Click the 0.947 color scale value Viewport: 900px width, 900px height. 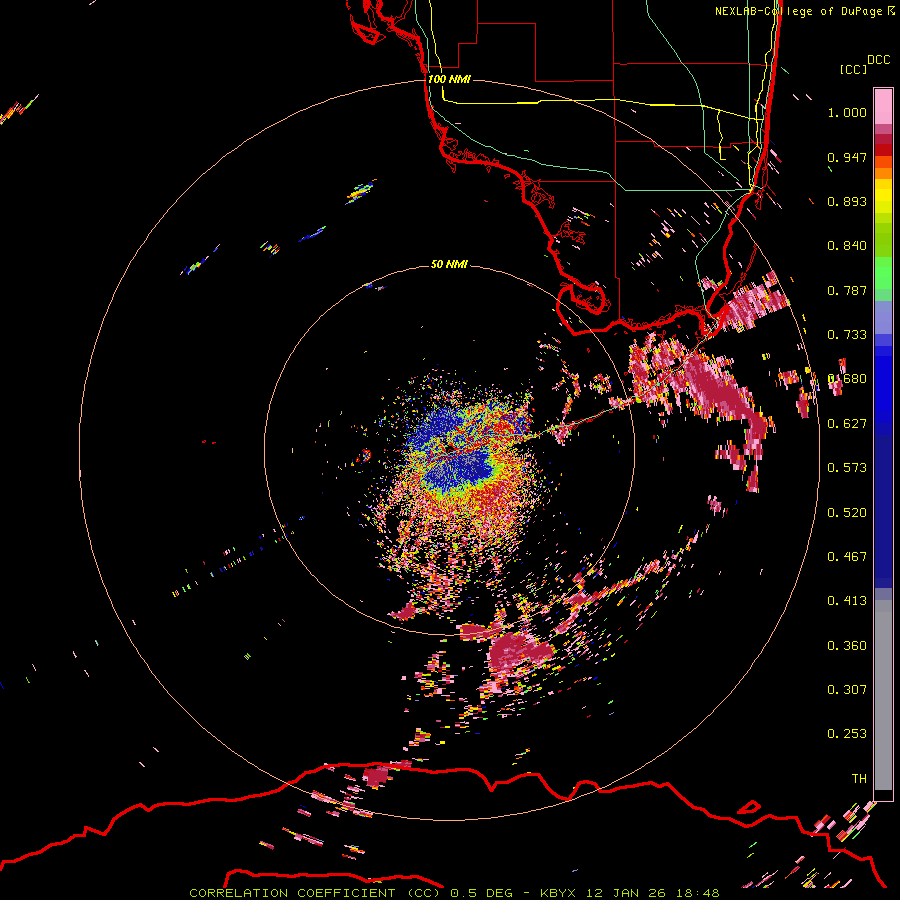tap(847, 157)
